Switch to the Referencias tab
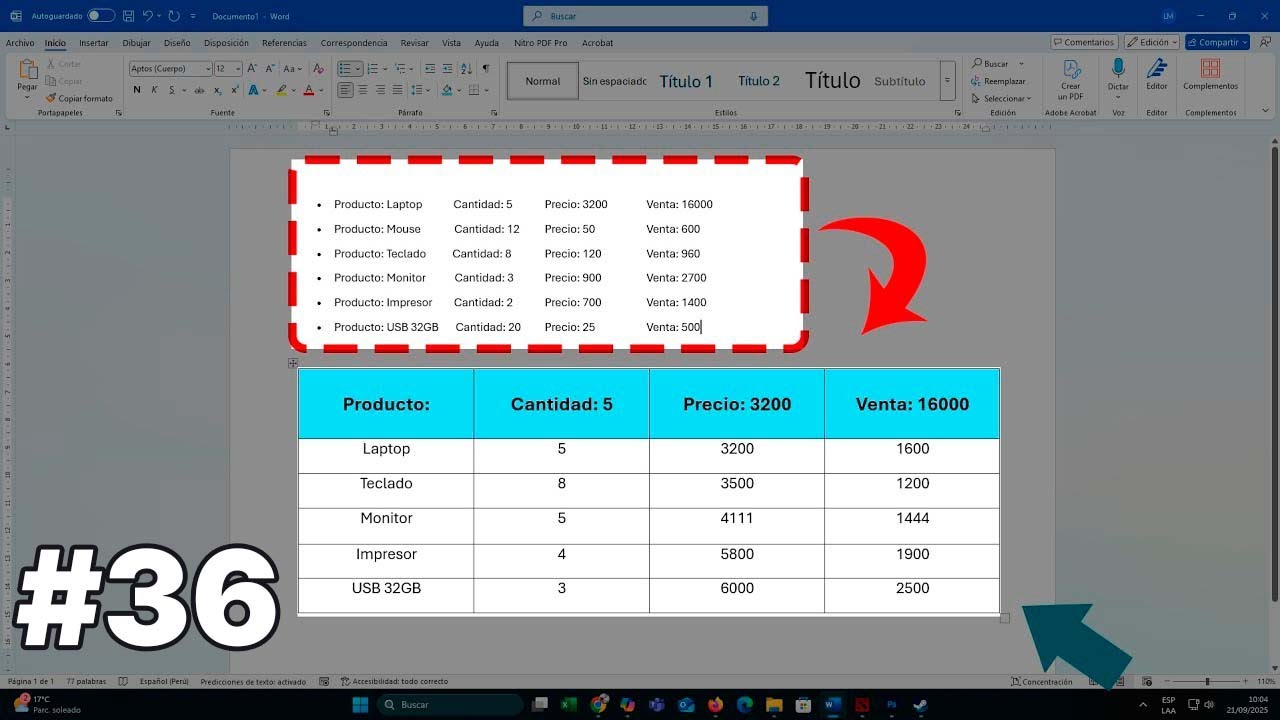 284,43
